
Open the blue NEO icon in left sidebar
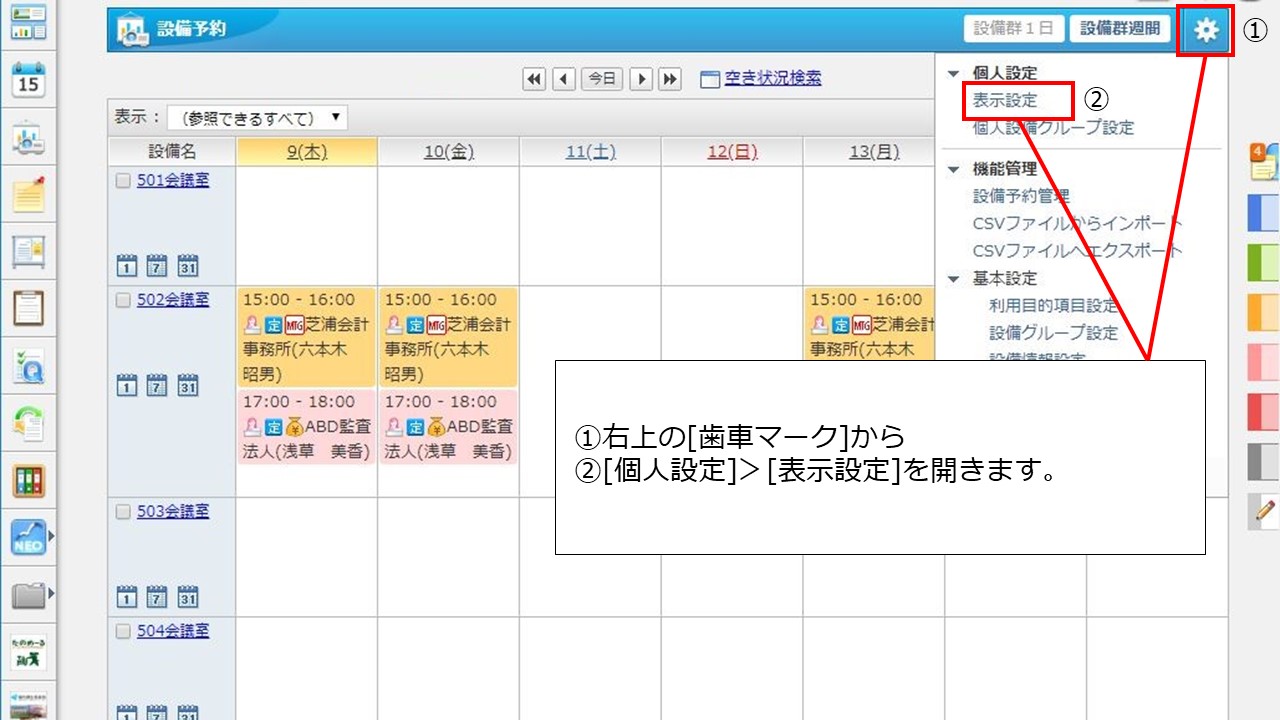click(x=28, y=539)
